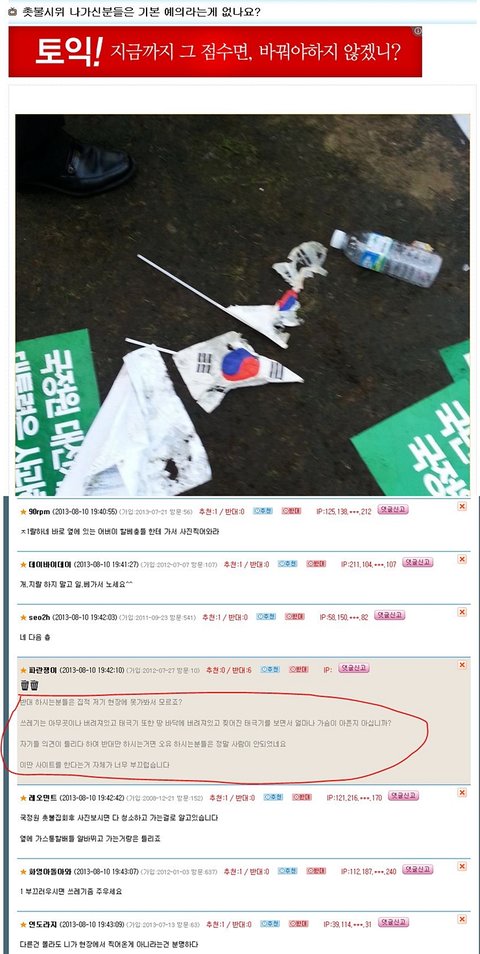Upvote 인도라지's comment with 추천 icon
Viewport: 480px width, 954px height.
point(270,924)
